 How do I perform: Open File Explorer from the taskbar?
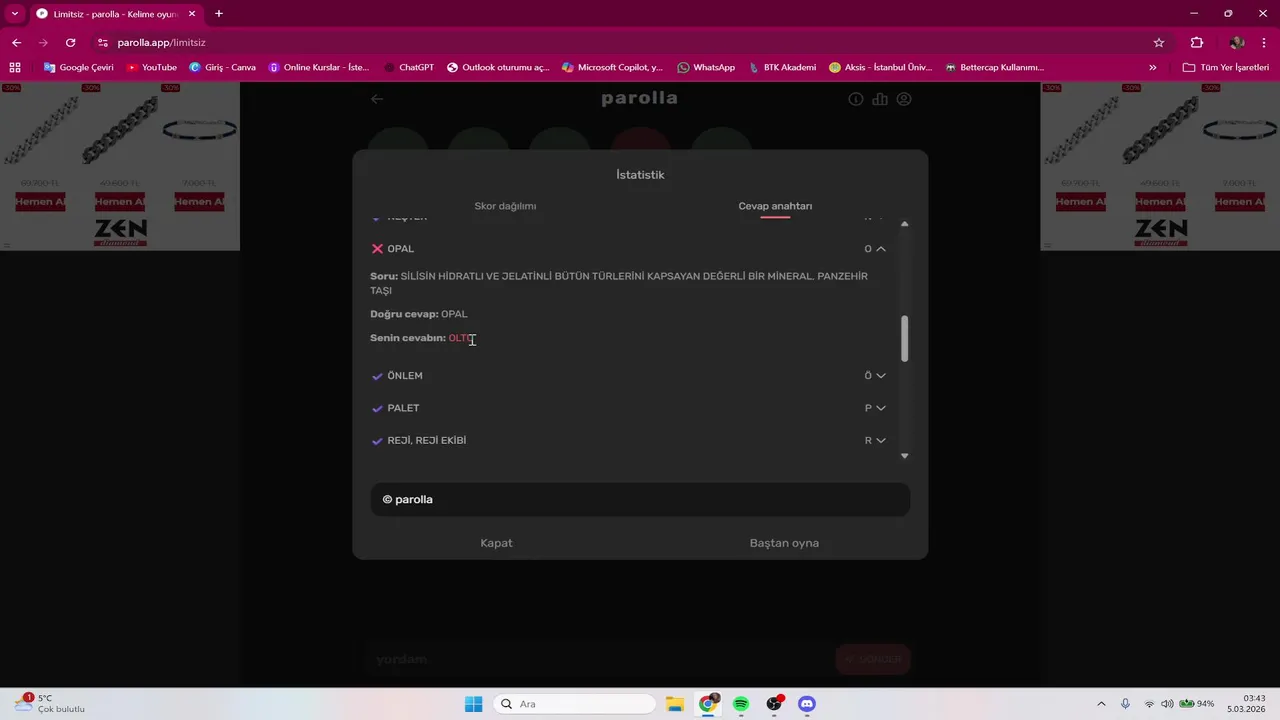pyautogui.click(x=674, y=704)
